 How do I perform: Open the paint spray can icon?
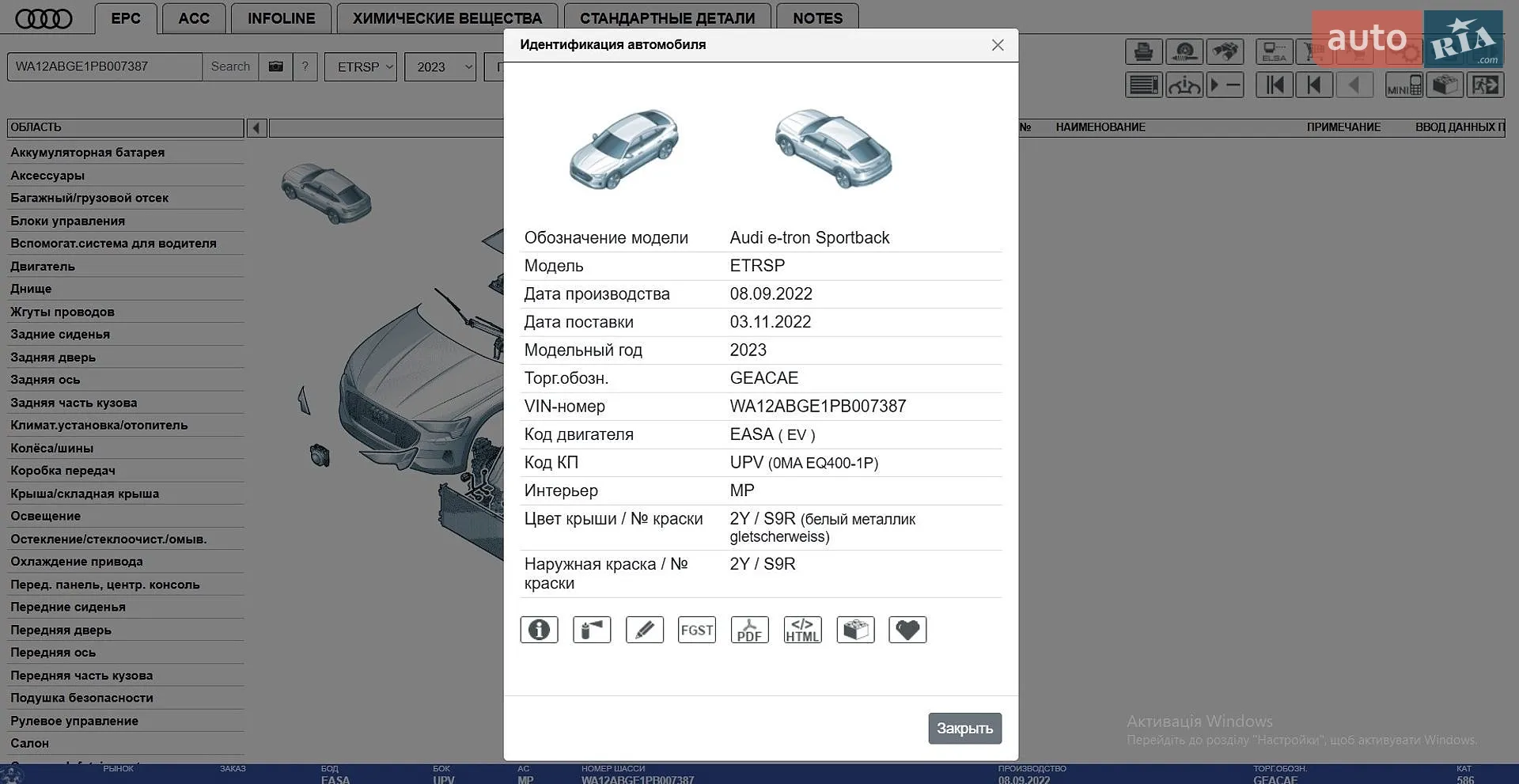pos(592,630)
